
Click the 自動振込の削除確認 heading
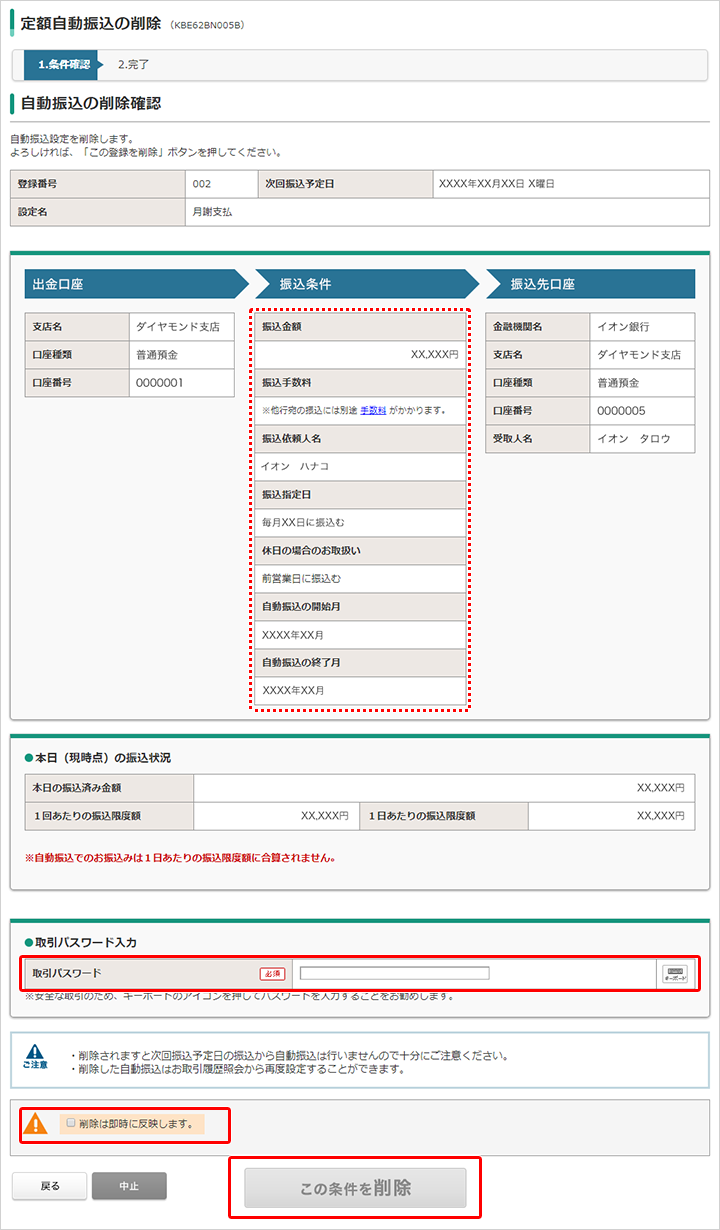pyautogui.click(x=90, y=103)
